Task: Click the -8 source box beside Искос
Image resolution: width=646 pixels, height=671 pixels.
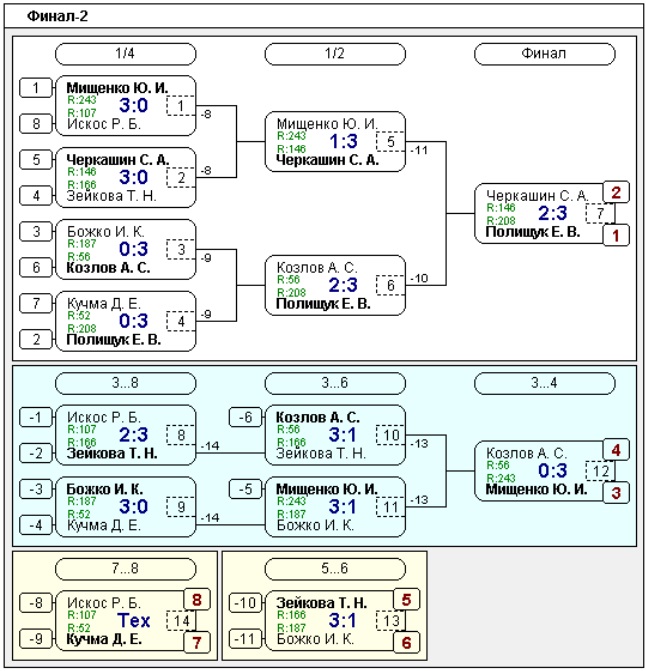Action: 36,603
